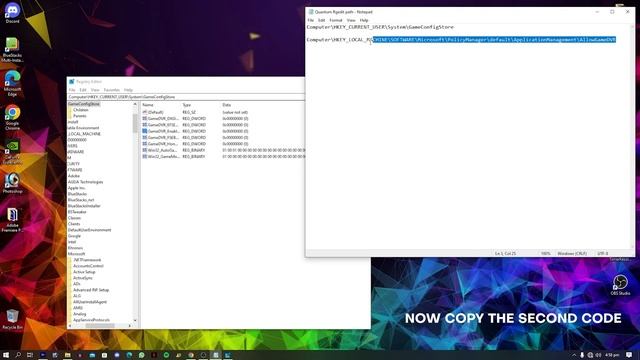Screen dimensions: 640x360
Task: Select DefaultUserEnvironment key in tree
Action: [x=89, y=230]
